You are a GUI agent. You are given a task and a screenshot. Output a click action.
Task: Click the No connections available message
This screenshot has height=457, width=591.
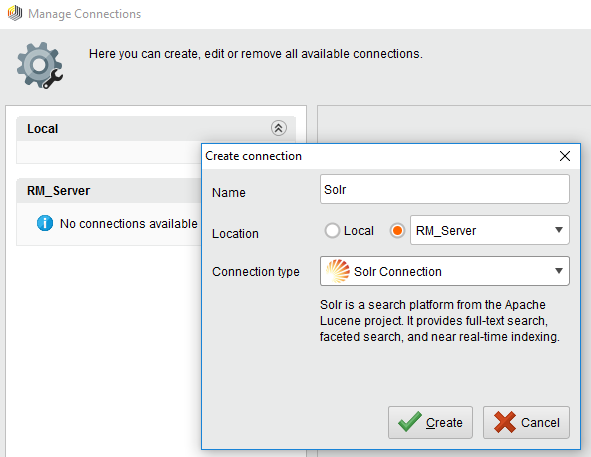tap(129, 224)
